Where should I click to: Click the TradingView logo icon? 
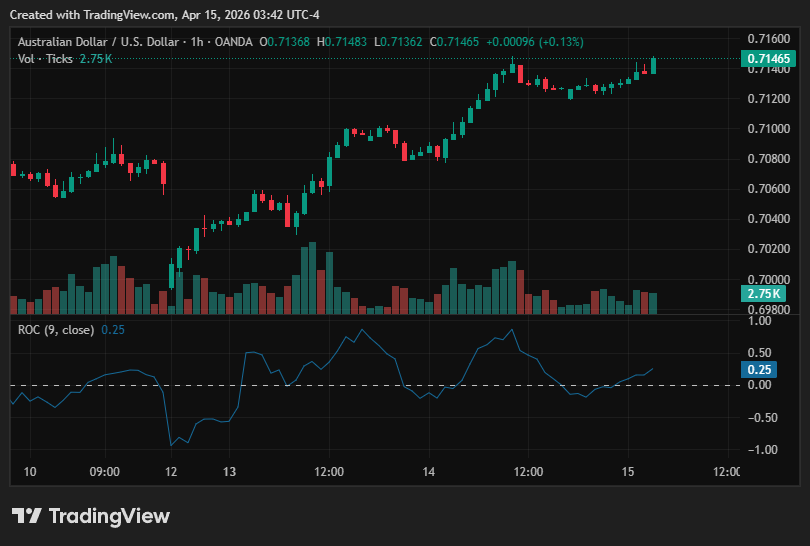pos(26,516)
